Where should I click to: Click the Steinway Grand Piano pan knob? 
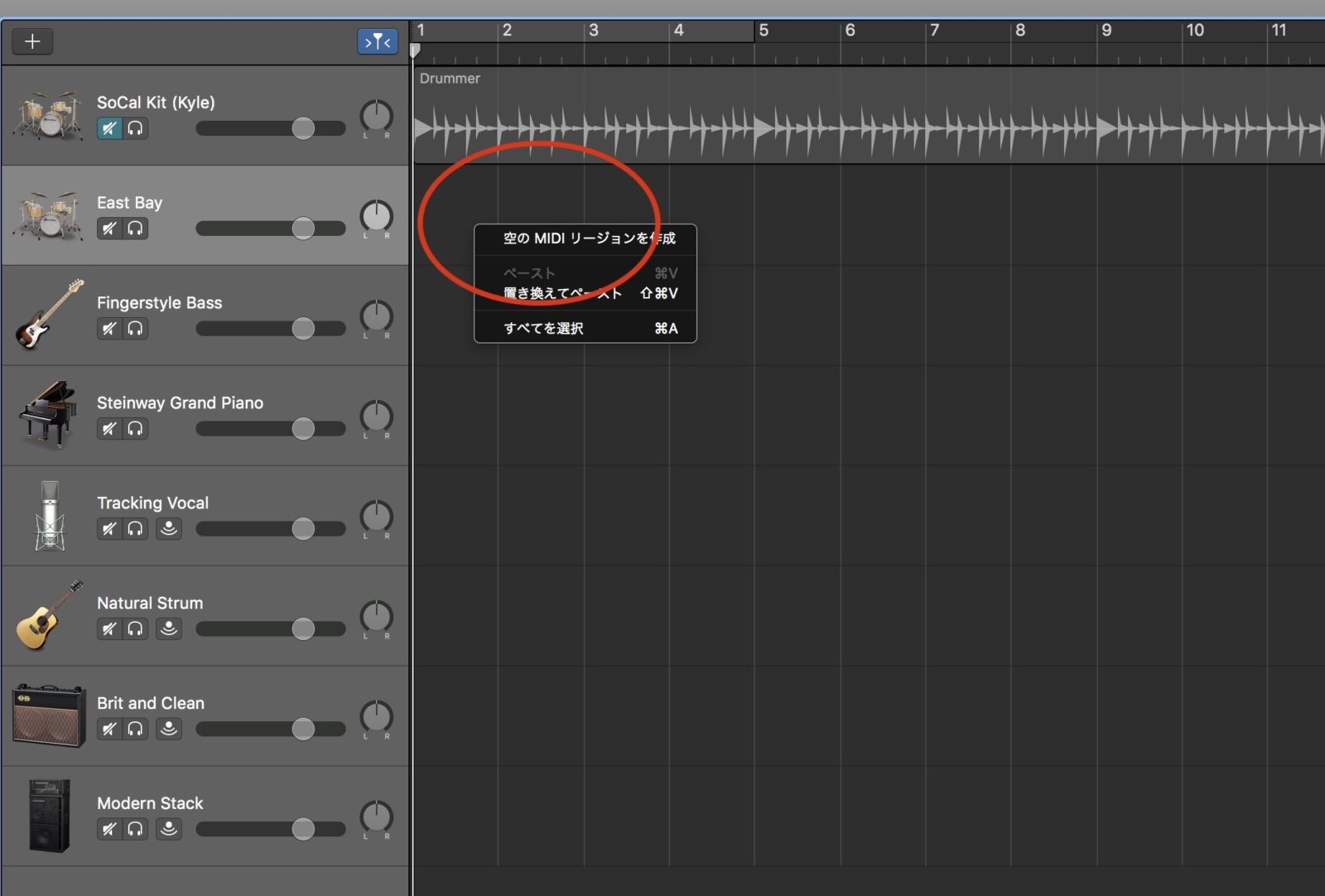[377, 417]
